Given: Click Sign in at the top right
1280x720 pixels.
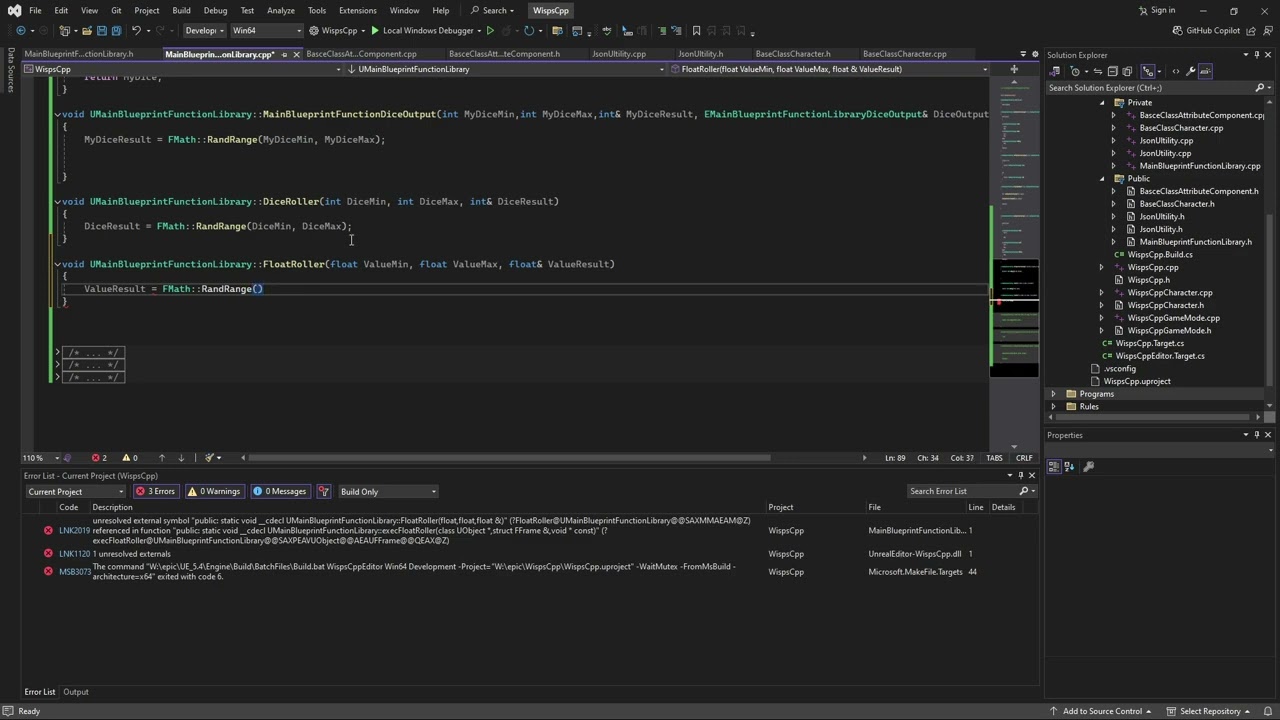Looking at the screenshot, I should point(1163,10).
